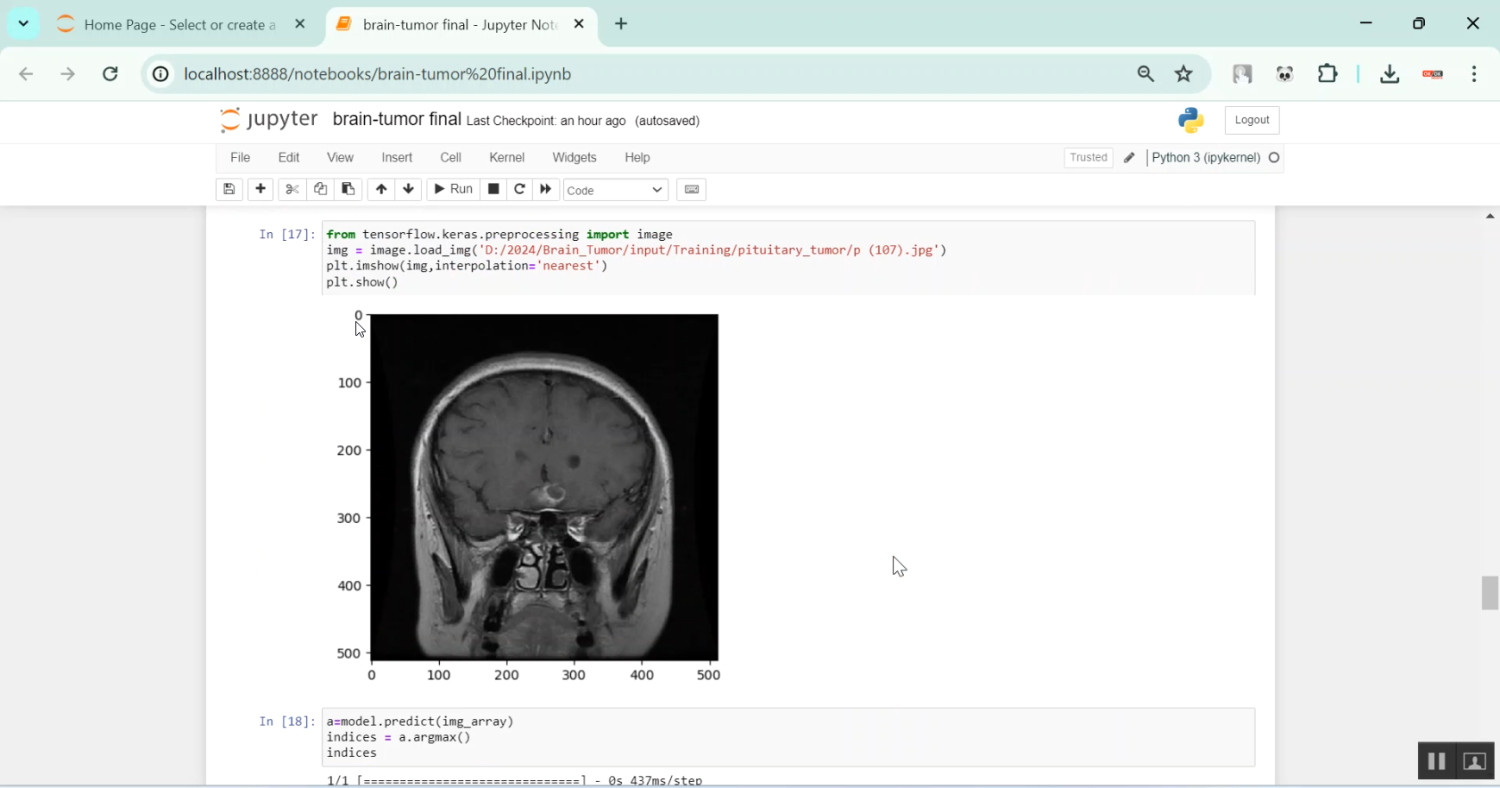Restart kernel and run all cells icon
Image resolution: width=1500 pixels, height=788 pixels.
click(x=546, y=189)
